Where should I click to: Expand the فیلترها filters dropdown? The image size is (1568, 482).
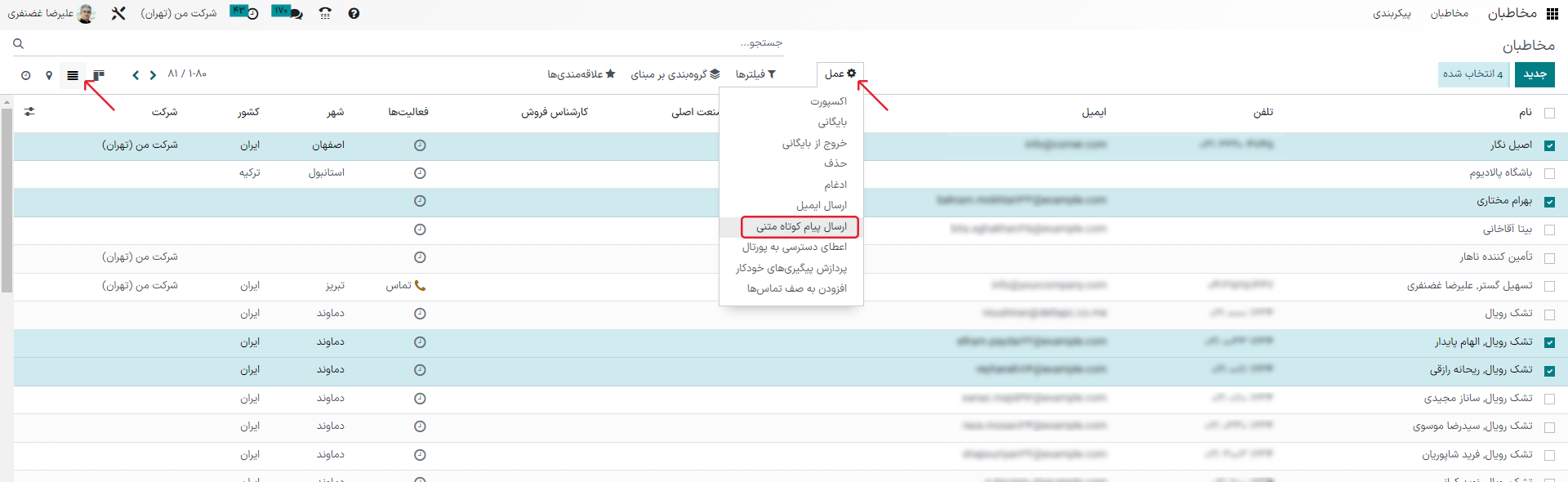(755, 74)
